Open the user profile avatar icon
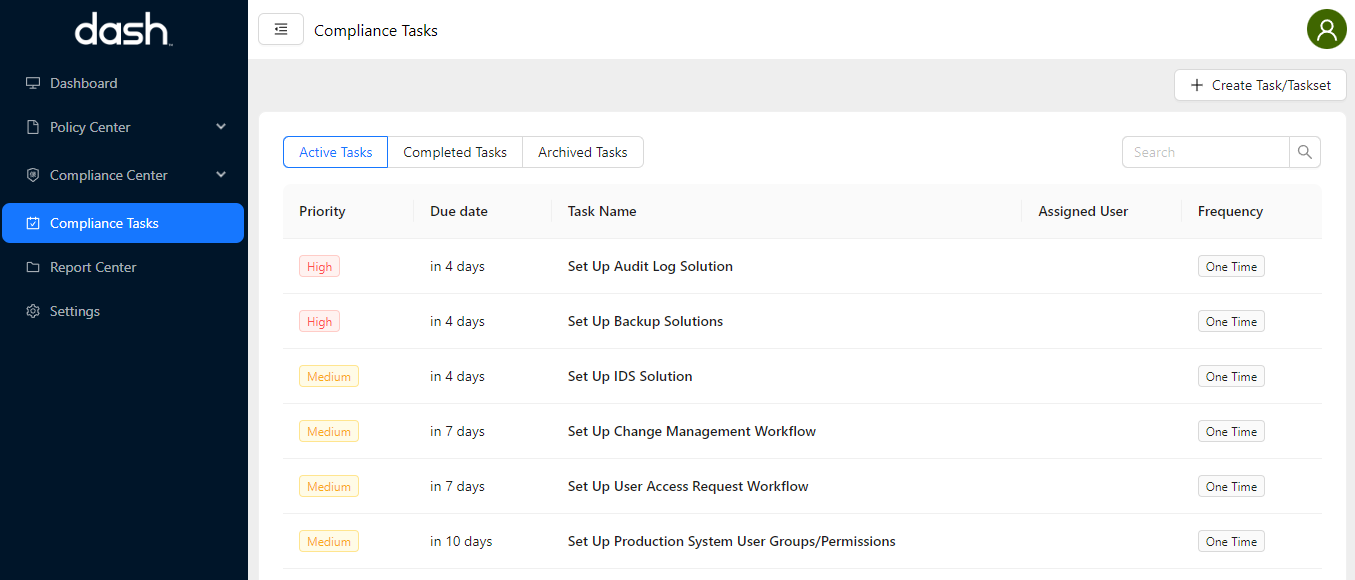This screenshot has width=1355, height=580. tap(1326, 30)
